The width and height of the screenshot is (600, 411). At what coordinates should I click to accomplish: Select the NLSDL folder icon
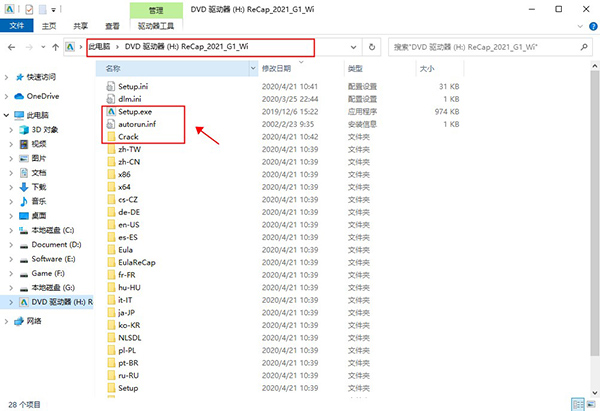pyautogui.click(x=111, y=338)
